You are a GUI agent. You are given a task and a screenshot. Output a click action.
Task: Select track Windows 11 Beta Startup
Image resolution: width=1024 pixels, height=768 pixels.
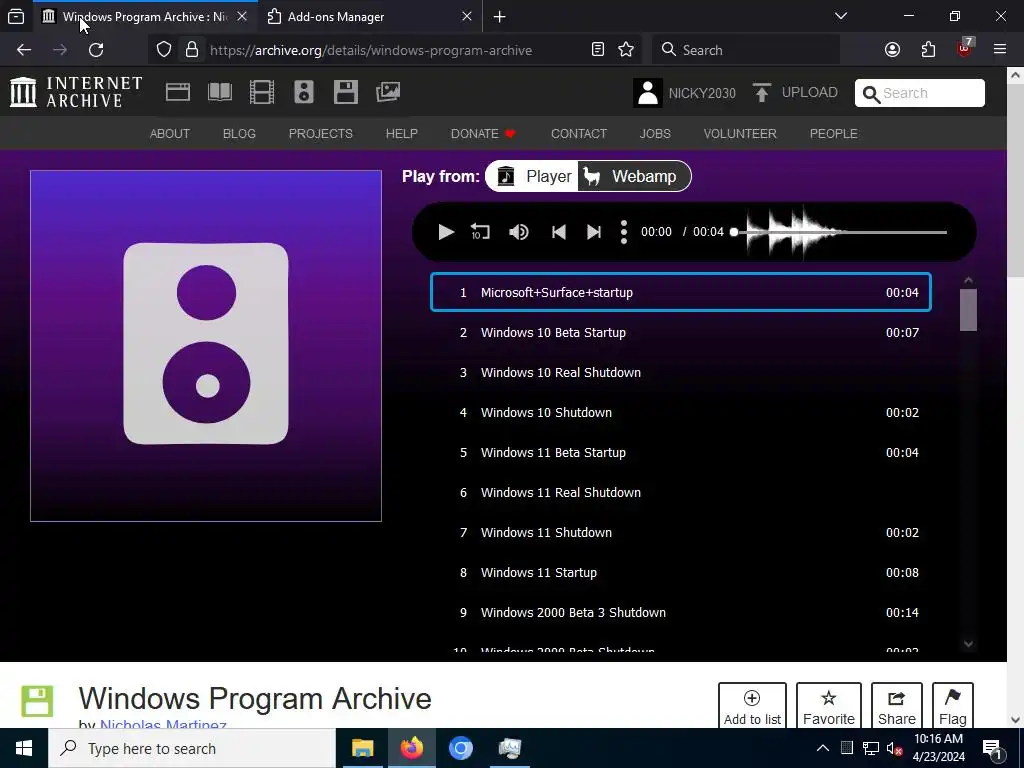tap(680, 453)
